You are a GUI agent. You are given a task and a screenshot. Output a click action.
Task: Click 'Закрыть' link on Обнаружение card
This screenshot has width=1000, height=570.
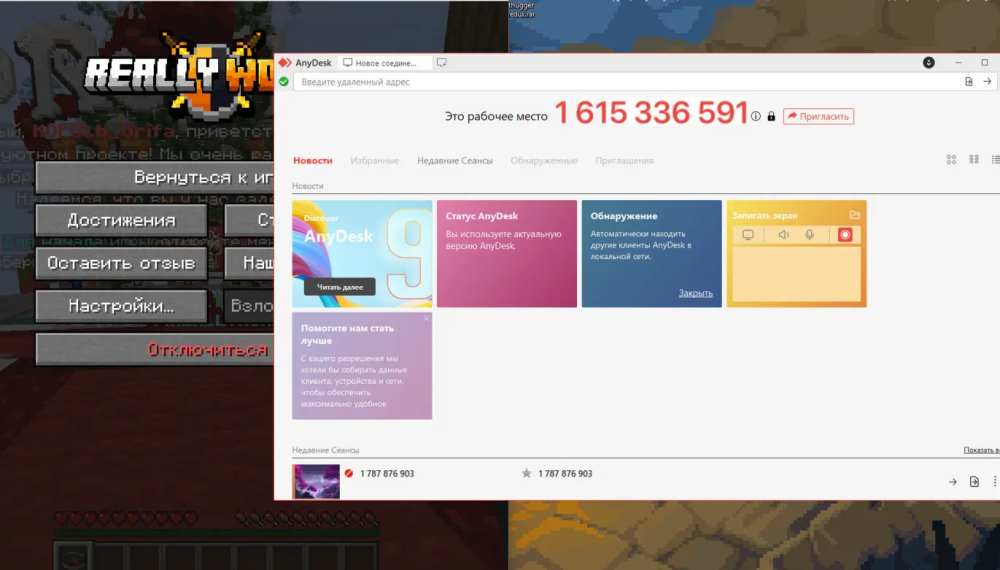695,293
